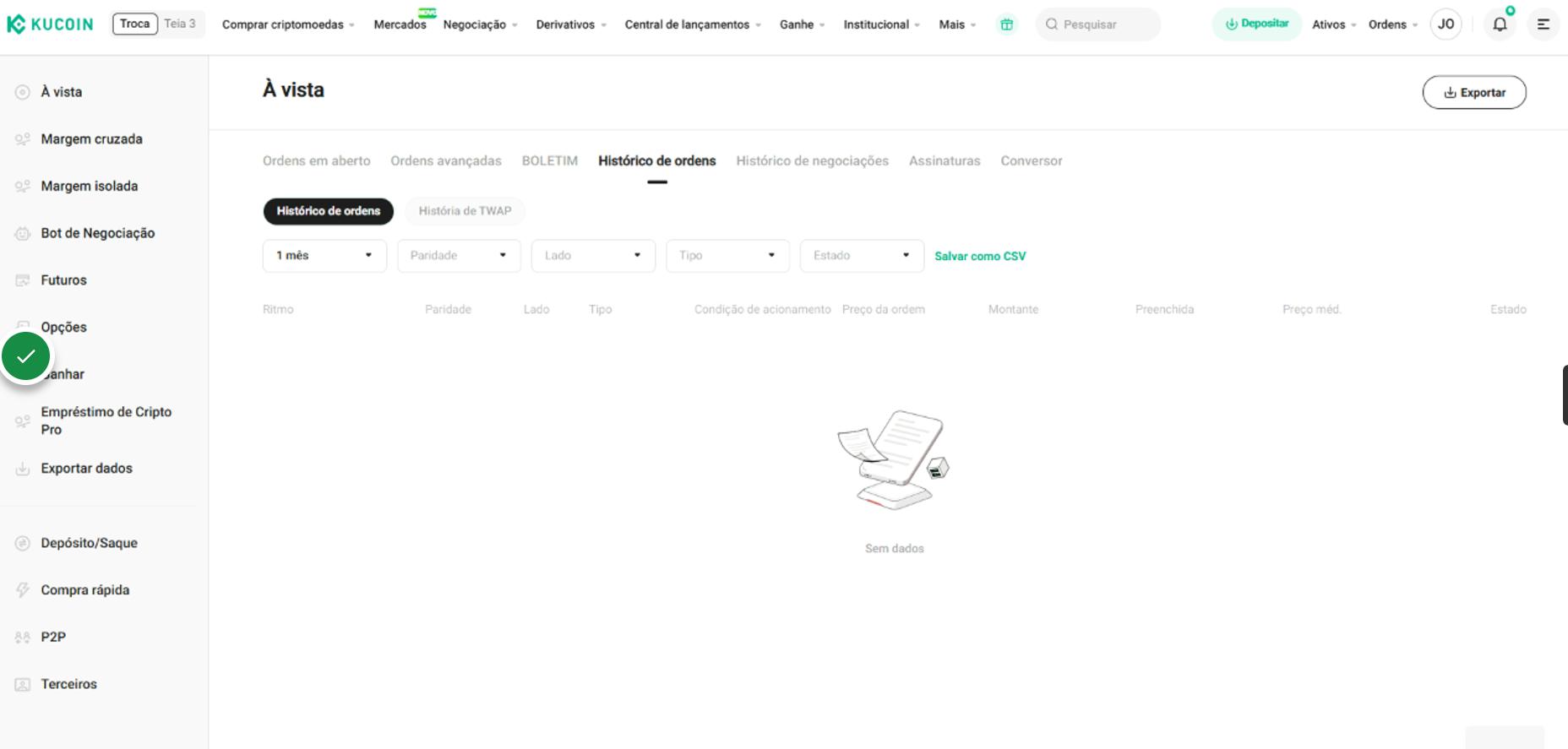Click the P2P sidebar icon

(23, 638)
